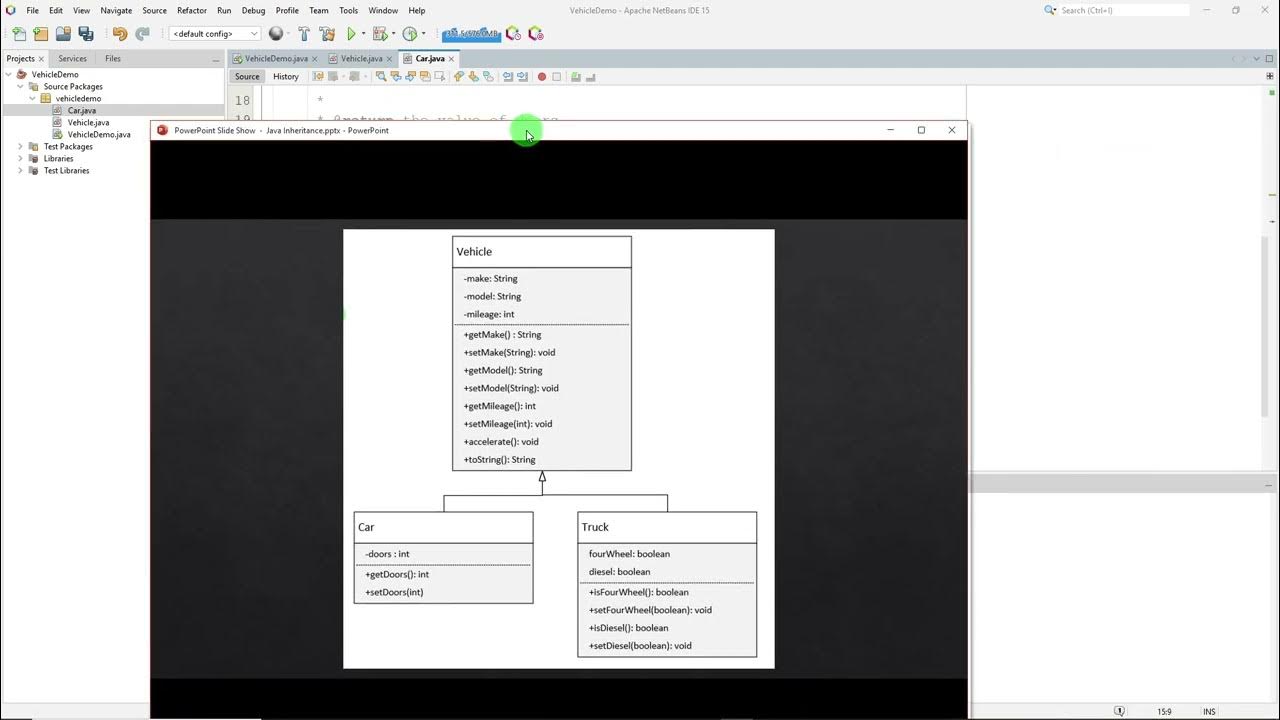Maximize the PowerPoint Slide Show window
This screenshot has width=1280, height=720.
(x=921, y=130)
